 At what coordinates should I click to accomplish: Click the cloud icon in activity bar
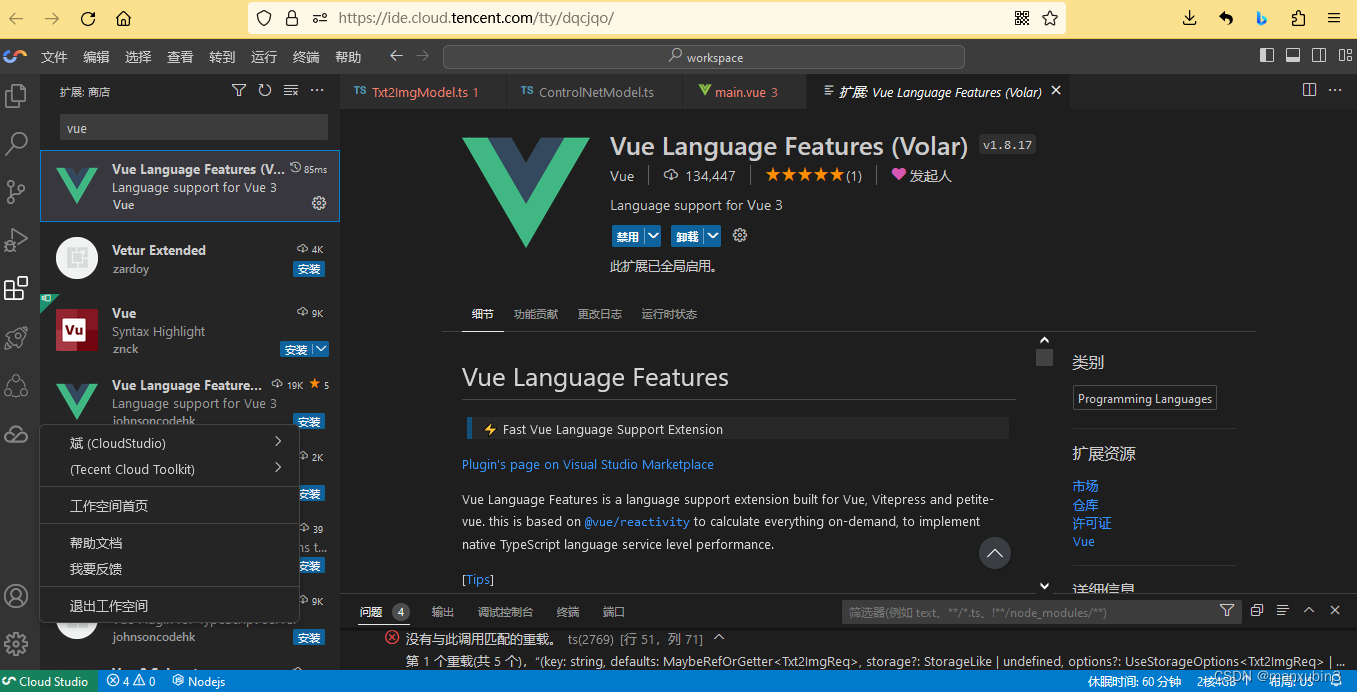point(16,434)
